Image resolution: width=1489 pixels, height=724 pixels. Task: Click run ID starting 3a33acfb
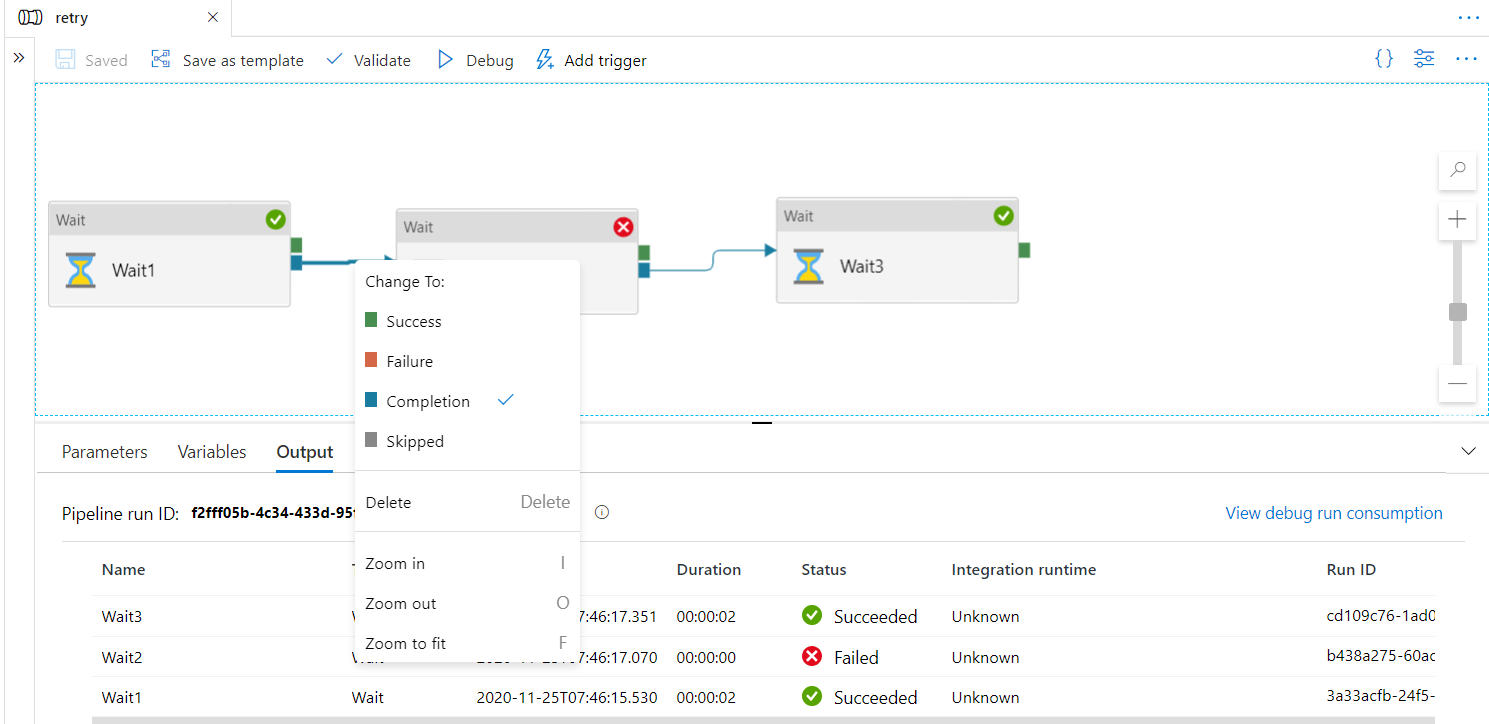[1381, 697]
